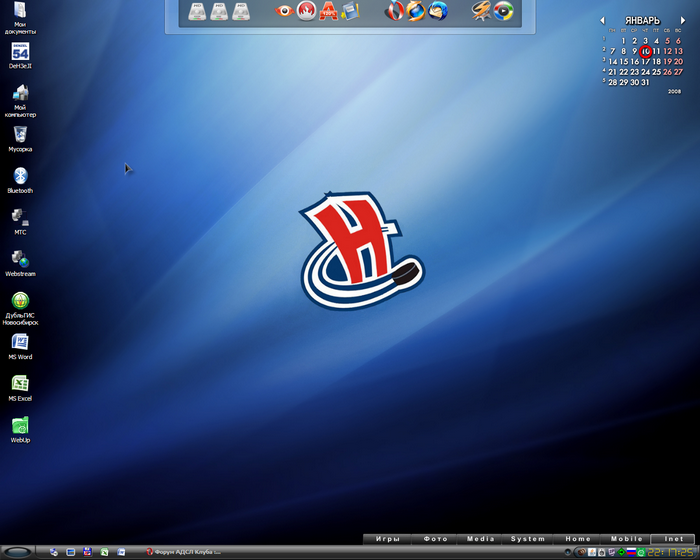Open the Webstream connection icon

[20, 263]
